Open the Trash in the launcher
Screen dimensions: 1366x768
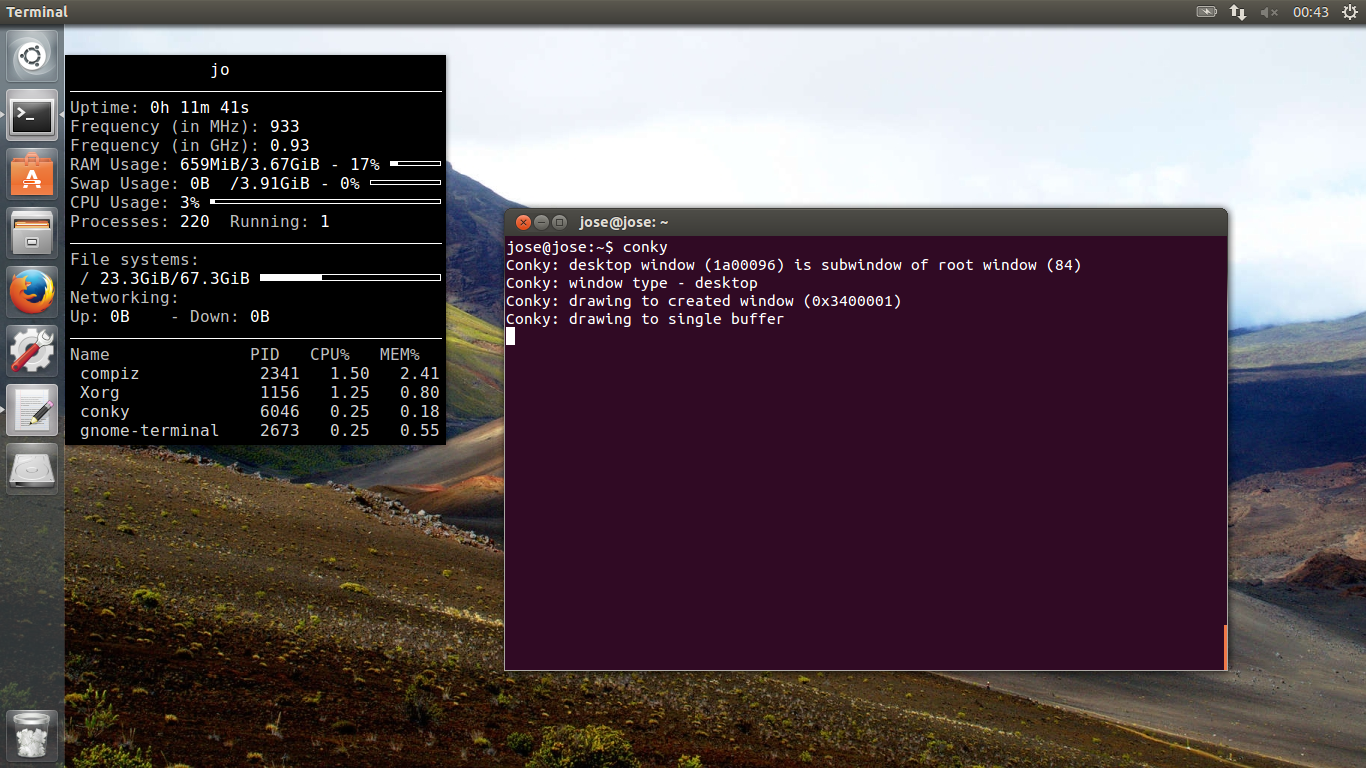[32, 736]
